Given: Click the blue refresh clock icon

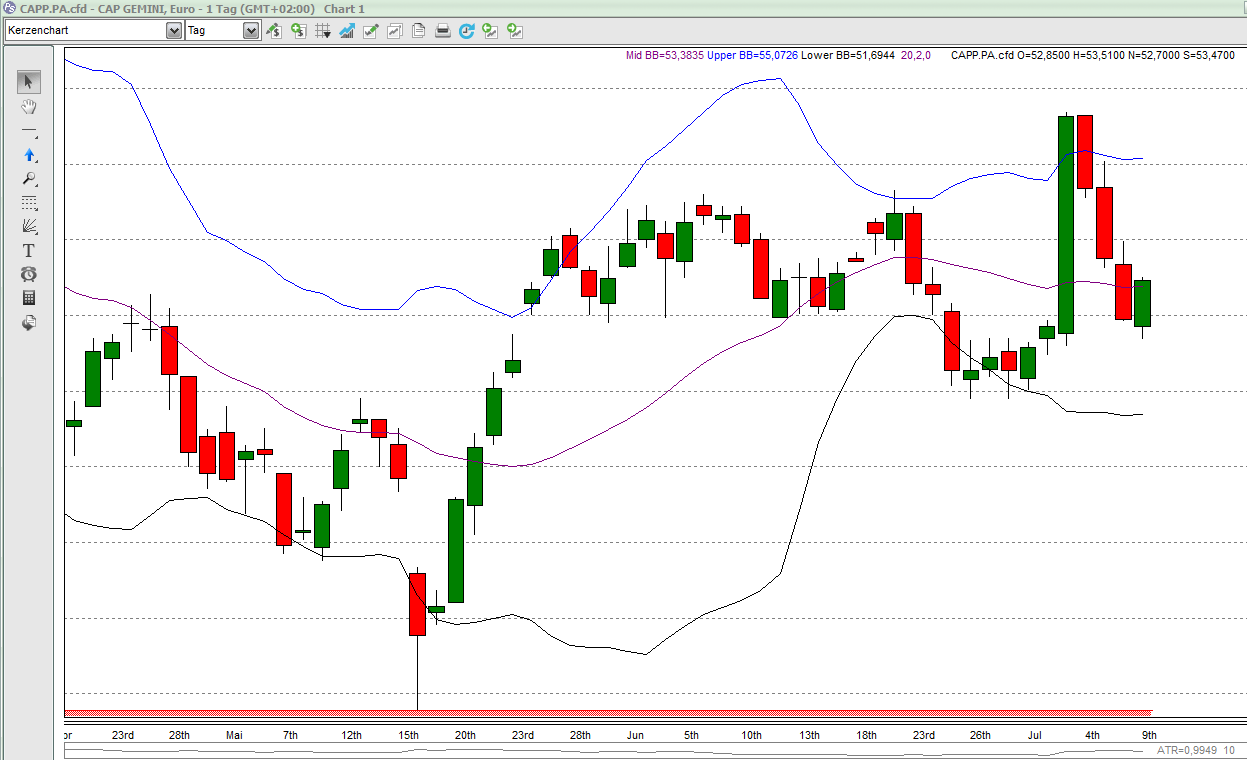Looking at the screenshot, I should (467, 31).
